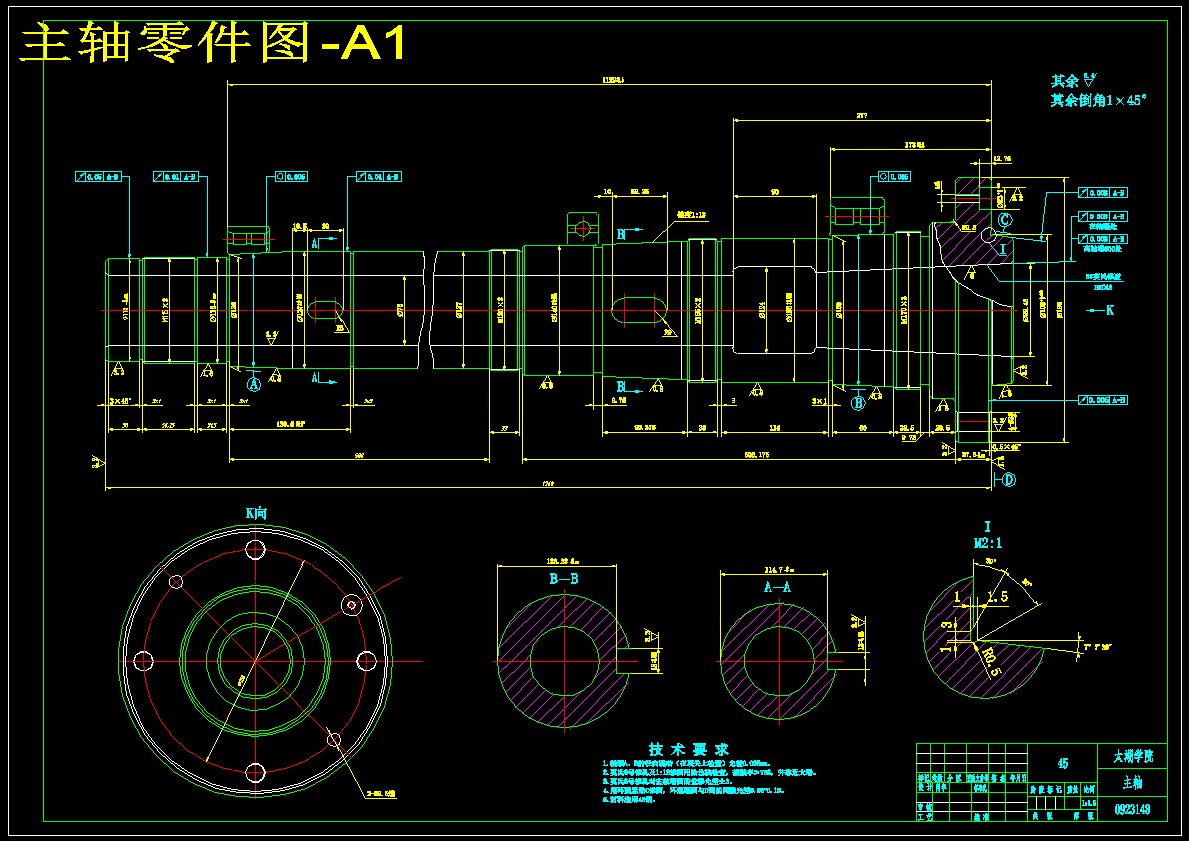Select the 12.76 dimension text
1189x841 pixels.
click(x=1002, y=159)
